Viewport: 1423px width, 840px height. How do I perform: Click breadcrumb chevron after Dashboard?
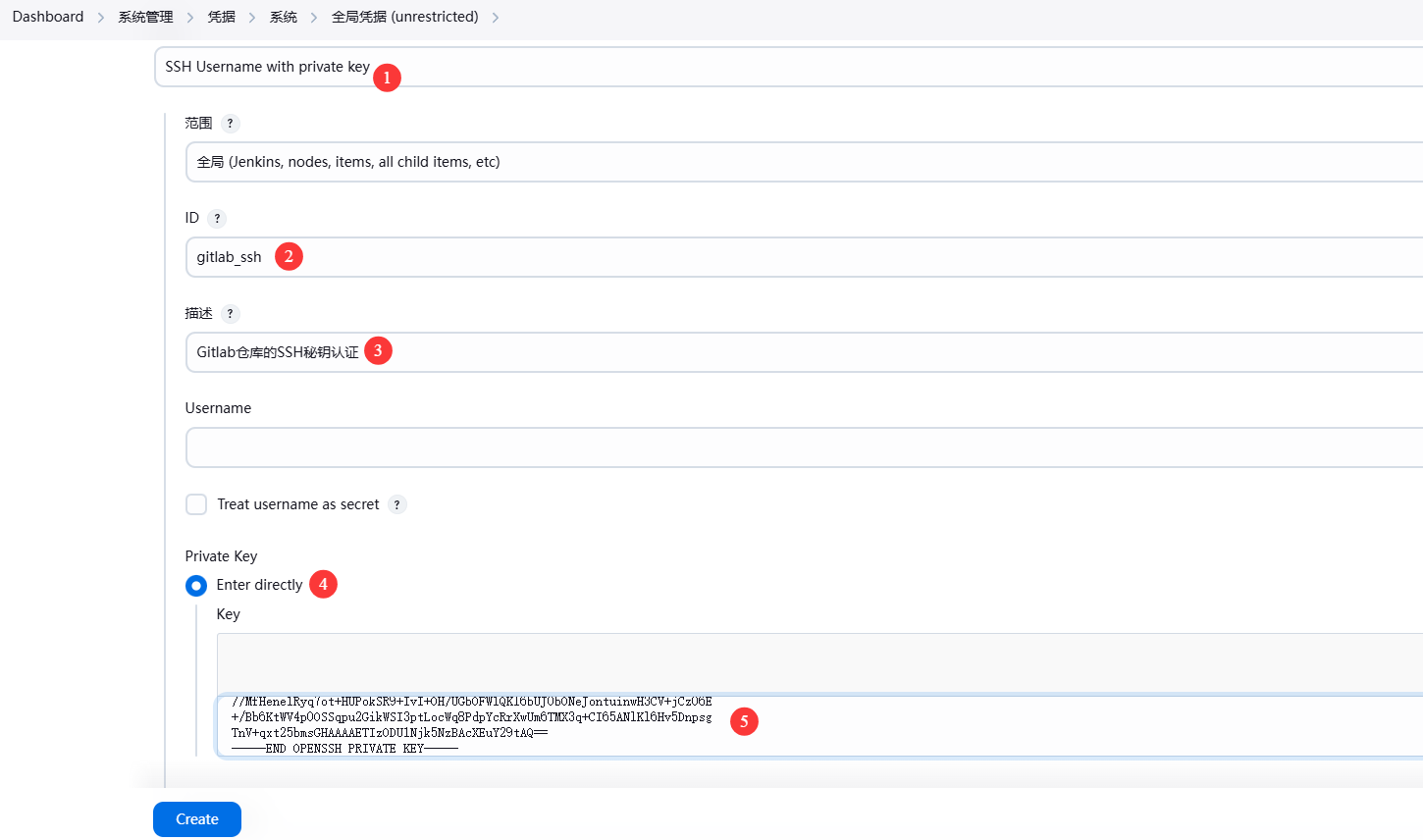pyautogui.click(x=101, y=18)
